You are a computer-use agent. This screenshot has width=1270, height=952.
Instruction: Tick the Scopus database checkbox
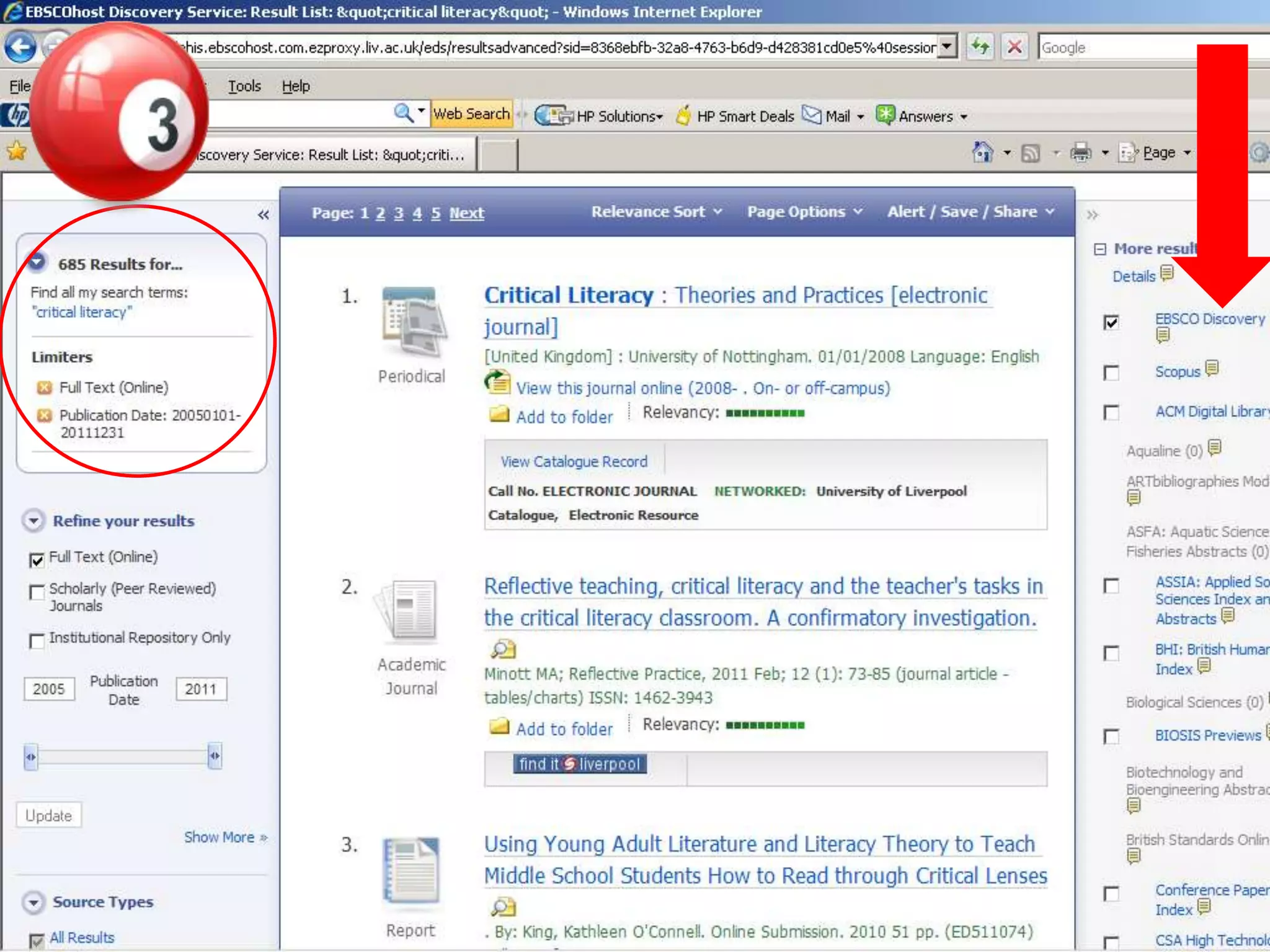point(1111,372)
